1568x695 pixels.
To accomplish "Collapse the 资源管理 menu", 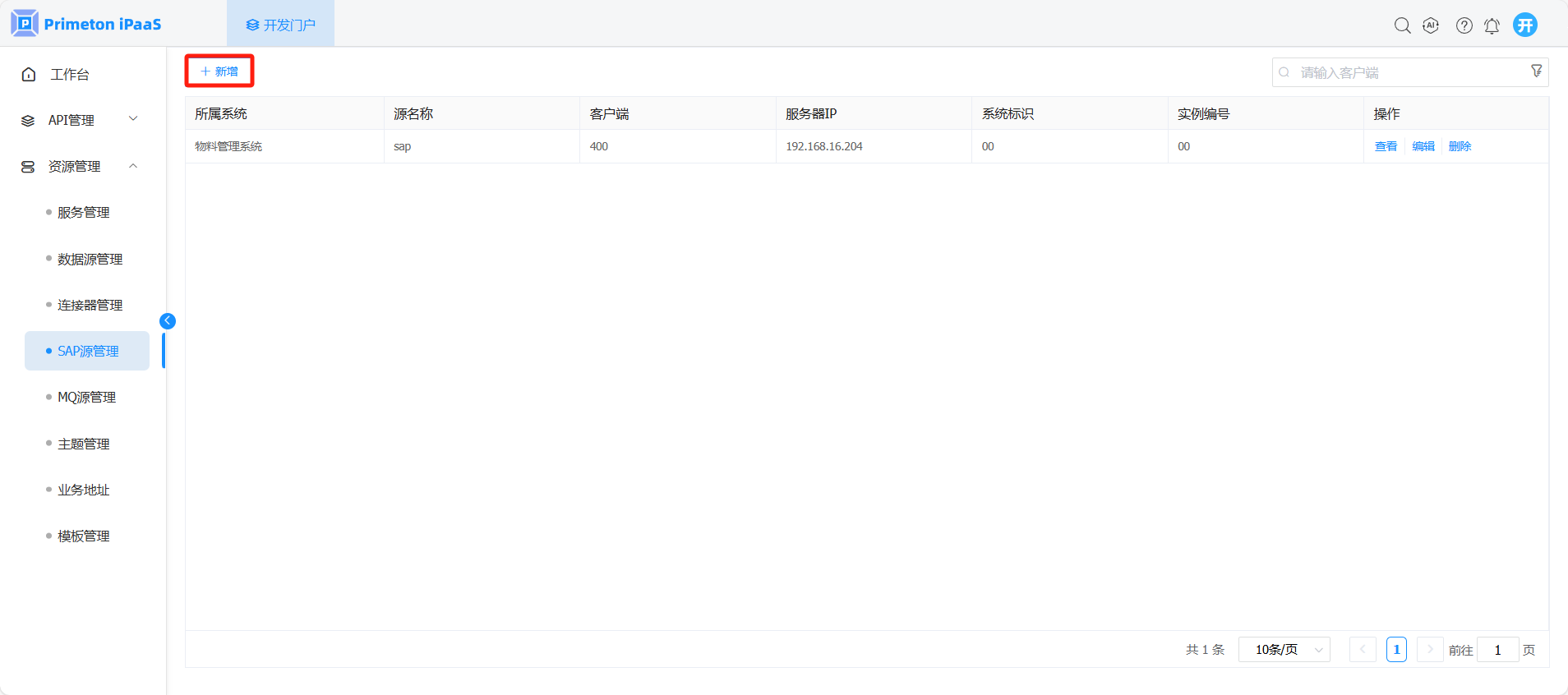I will tap(80, 166).
